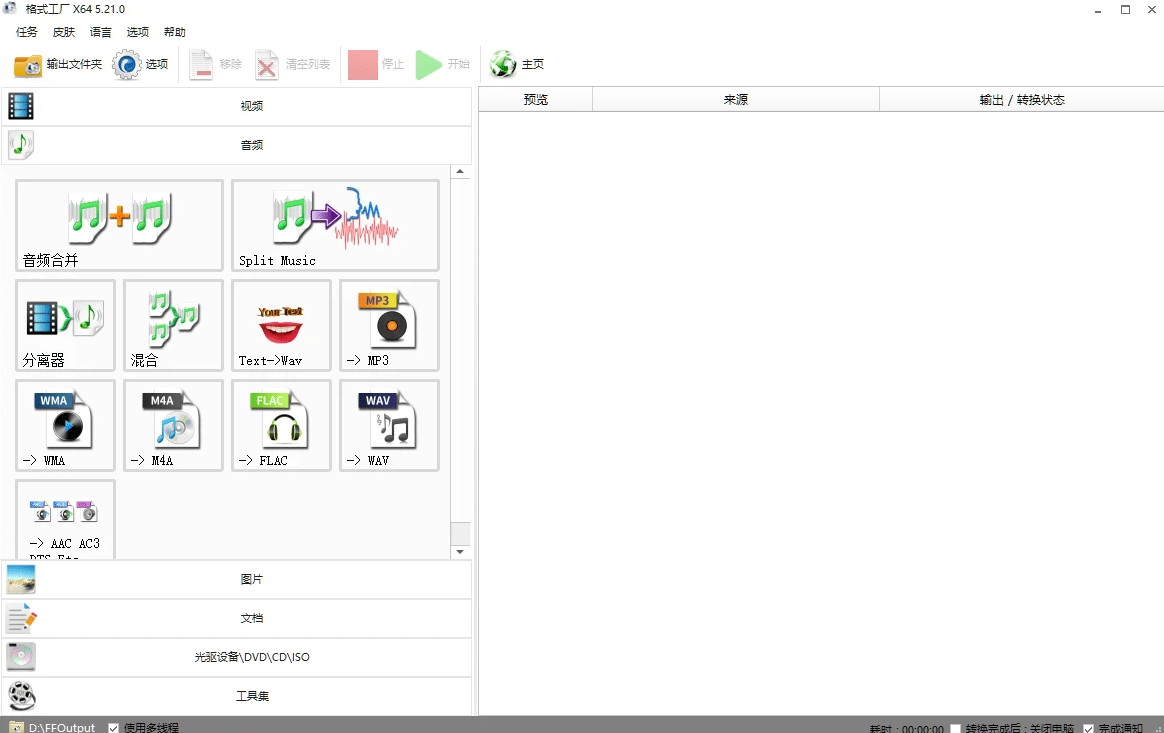Open the 分离器 separator tile
This screenshot has height=733, width=1164.
click(65, 325)
